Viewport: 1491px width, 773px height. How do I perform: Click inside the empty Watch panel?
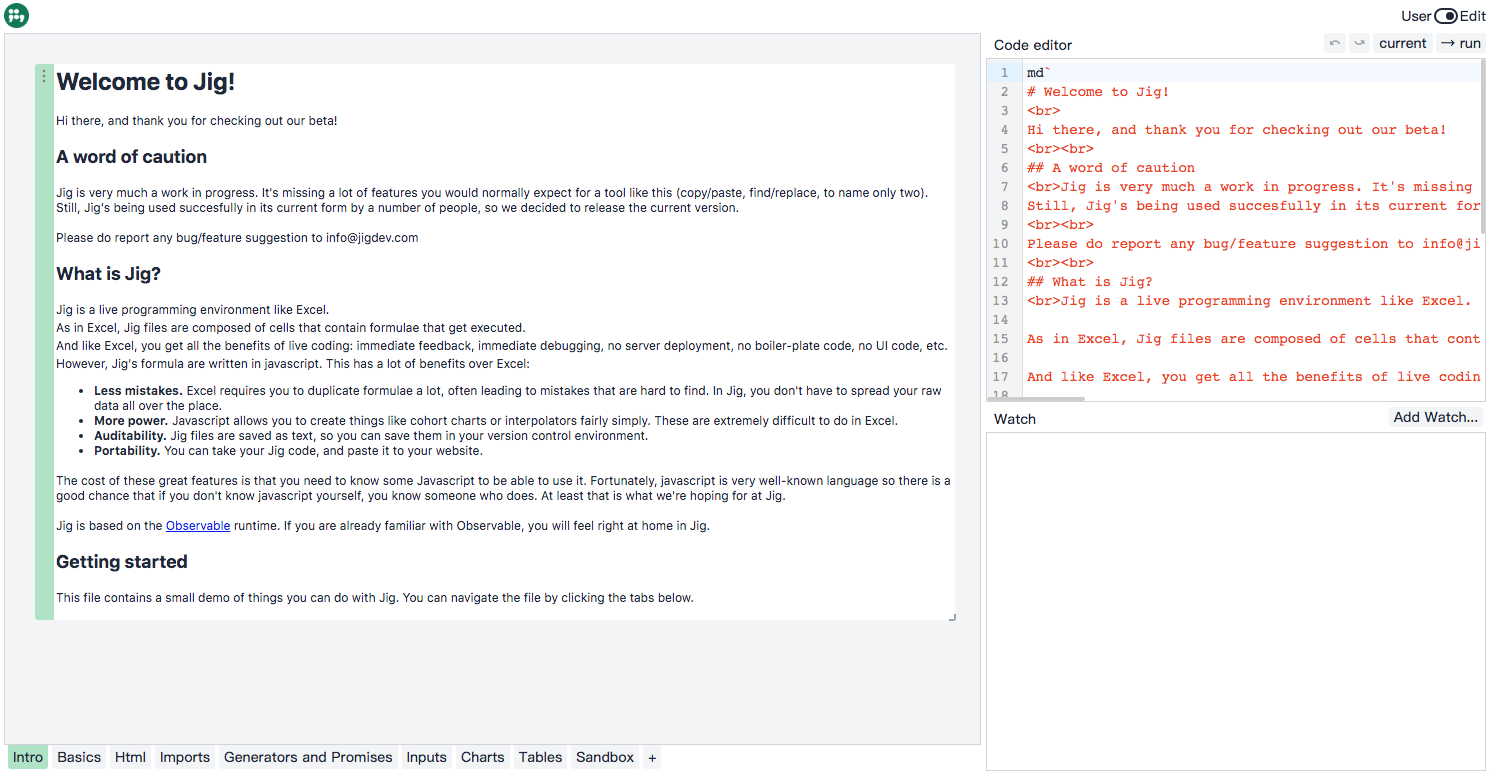point(1235,600)
